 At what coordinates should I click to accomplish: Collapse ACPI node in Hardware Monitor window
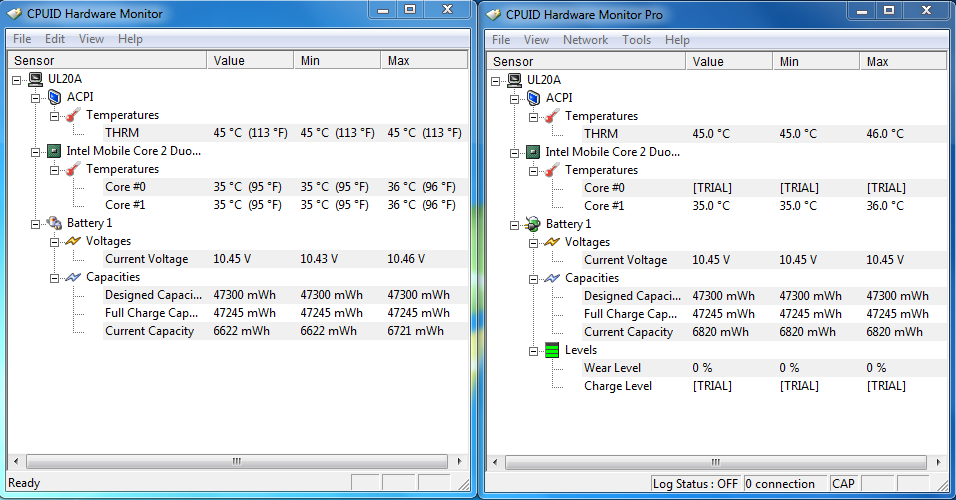click(x=35, y=98)
